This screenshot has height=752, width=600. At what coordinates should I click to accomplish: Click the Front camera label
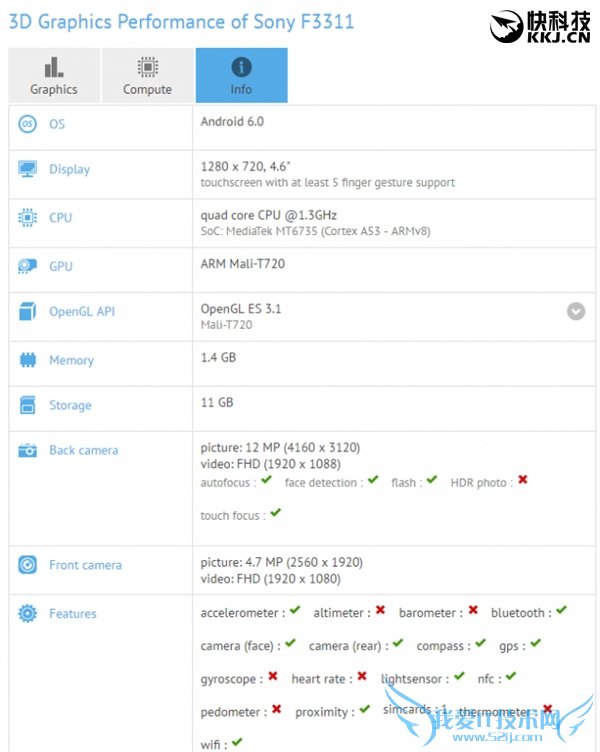(x=85, y=565)
